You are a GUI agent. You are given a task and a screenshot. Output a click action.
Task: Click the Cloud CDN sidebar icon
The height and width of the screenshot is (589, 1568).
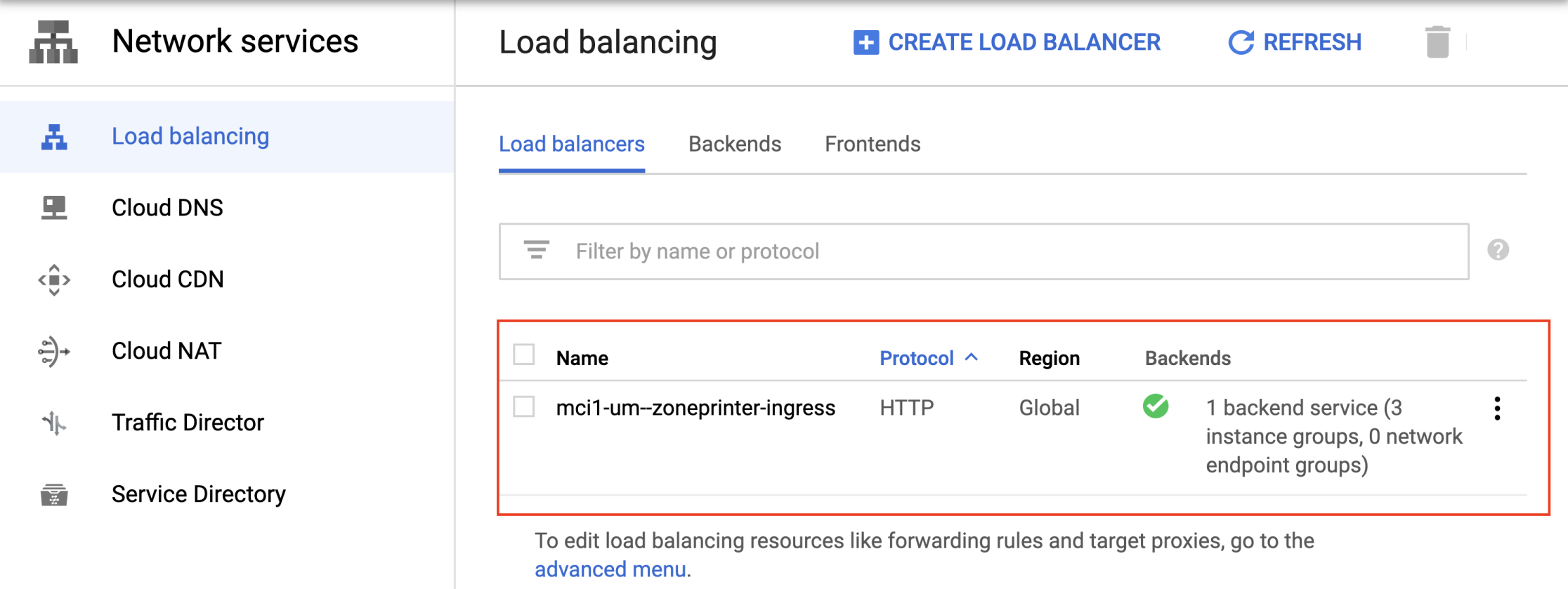tap(54, 279)
